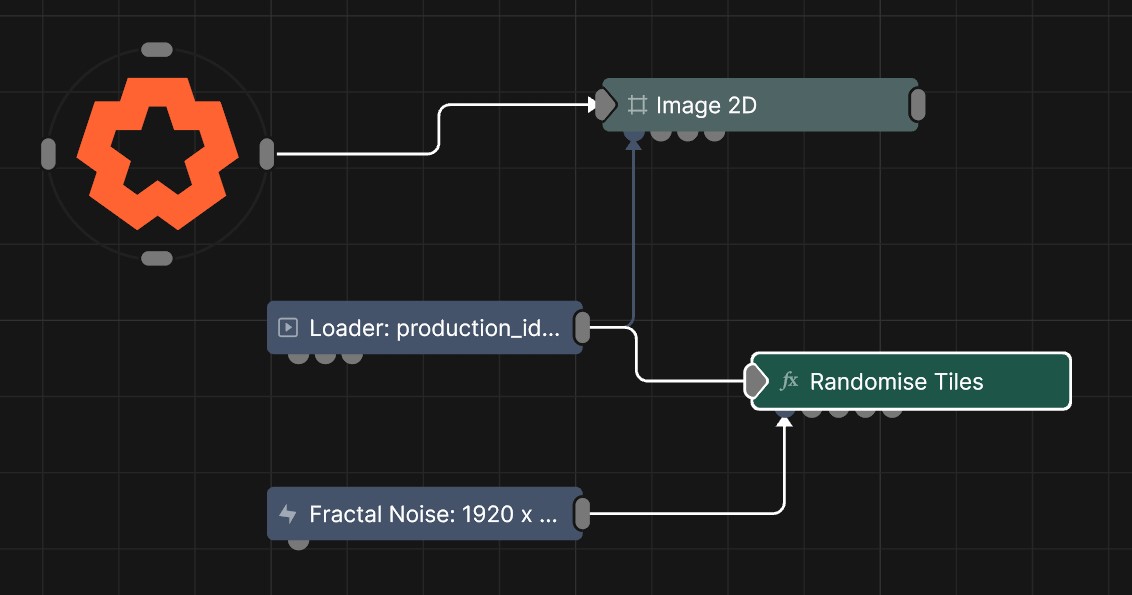Click the Randomise Tiles input arrow port
Screen dimensions: 1132x595
point(756,381)
